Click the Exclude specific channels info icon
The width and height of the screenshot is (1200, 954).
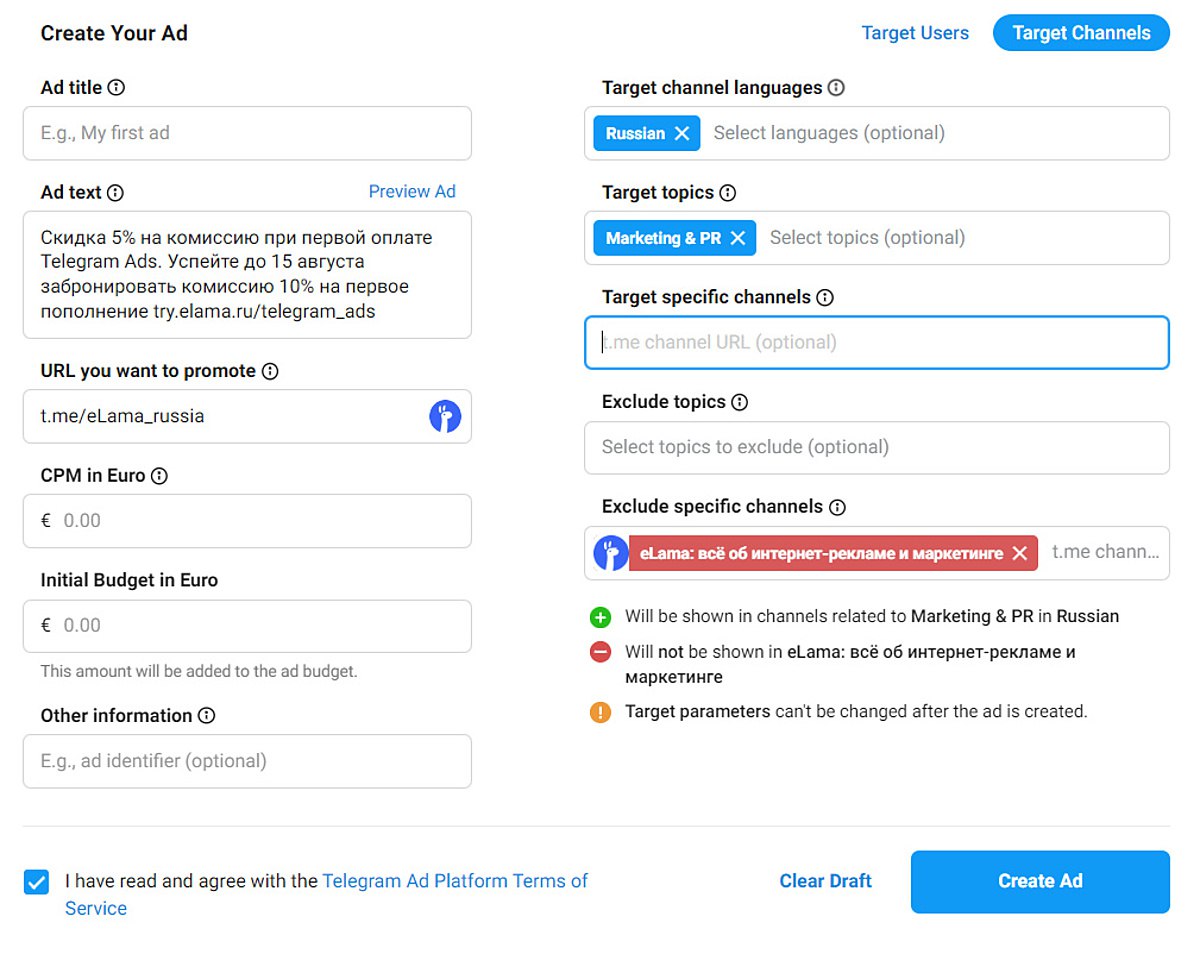click(838, 507)
